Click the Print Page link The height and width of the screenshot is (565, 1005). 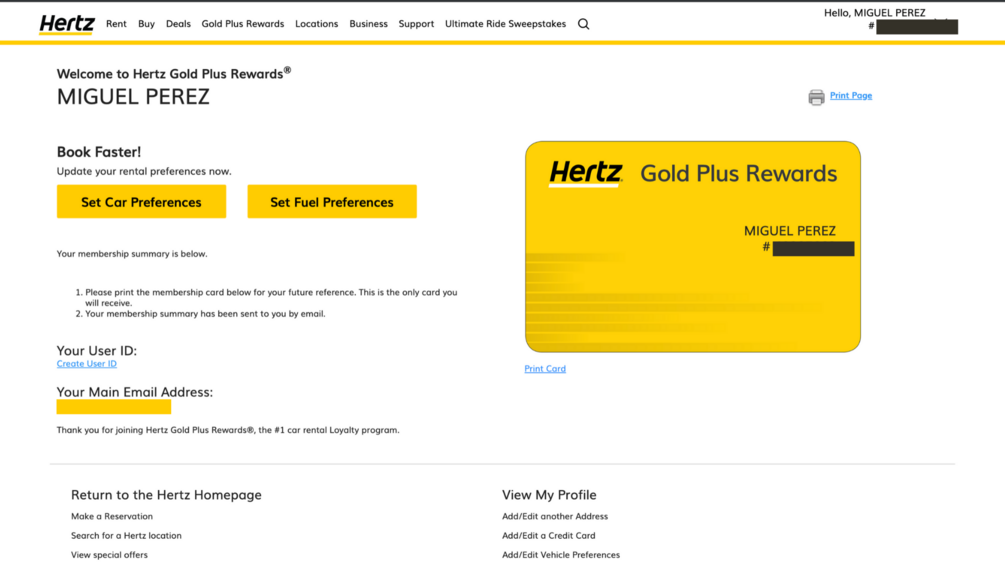851,95
